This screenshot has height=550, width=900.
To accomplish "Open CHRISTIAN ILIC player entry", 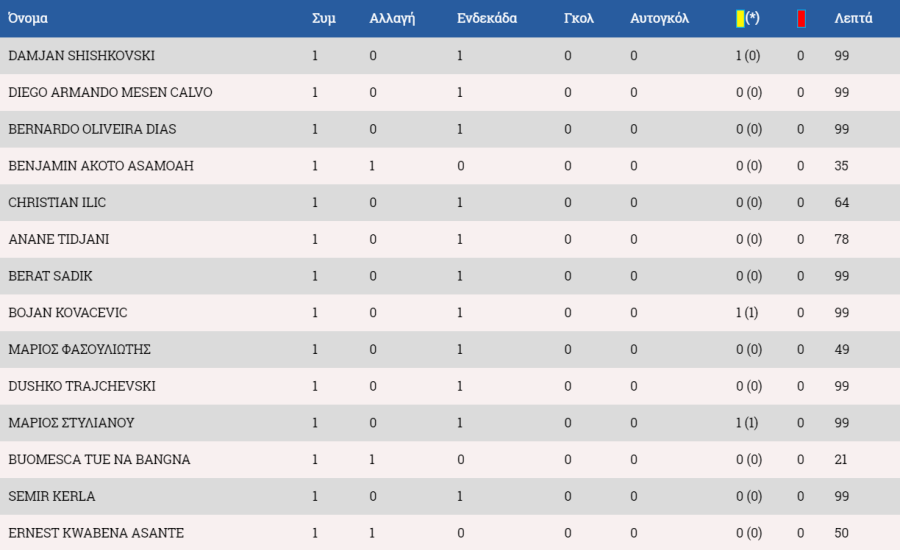I will coord(57,203).
